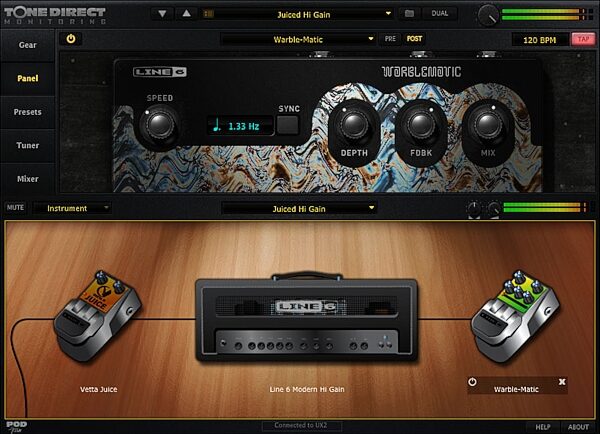Toggle the SYNC button
The width and height of the screenshot is (600, 434).
(x=287, y=124)
